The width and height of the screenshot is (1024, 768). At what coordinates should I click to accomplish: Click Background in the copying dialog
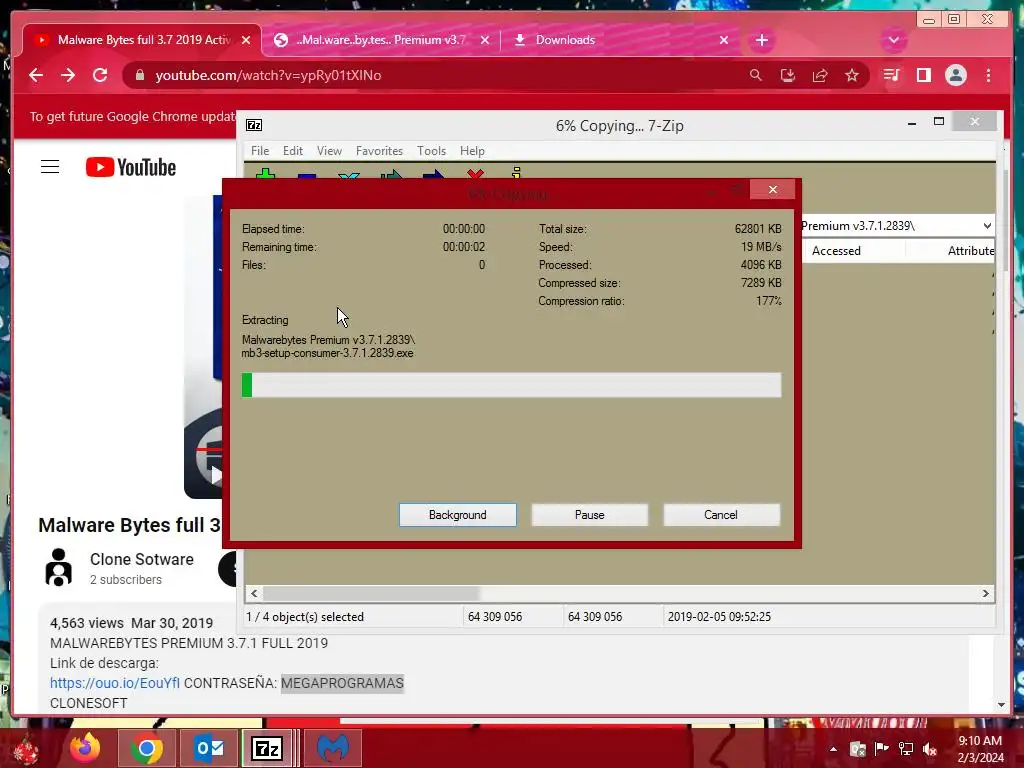pyautogui.click(x=457, y=515)
